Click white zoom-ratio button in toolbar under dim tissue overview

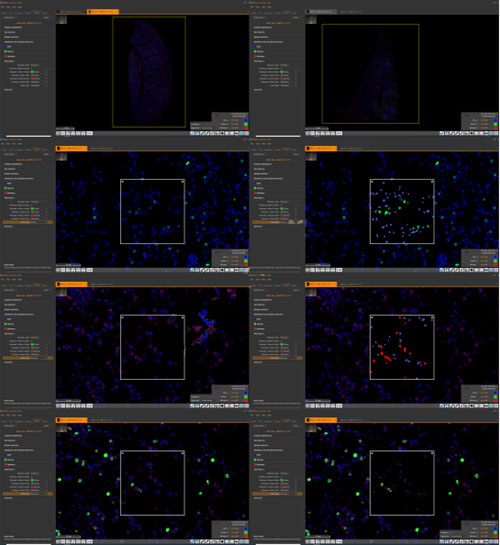pyautogui.click(x=339, y=133)
